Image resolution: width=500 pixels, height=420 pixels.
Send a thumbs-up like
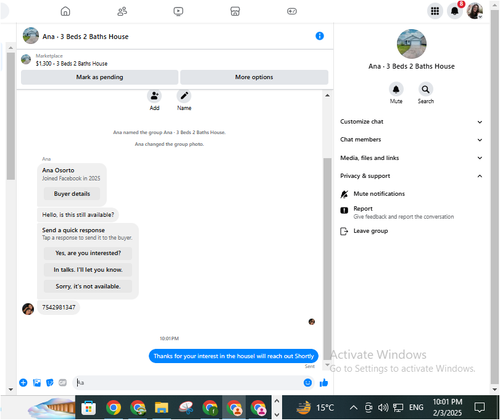tap(324, 383)
